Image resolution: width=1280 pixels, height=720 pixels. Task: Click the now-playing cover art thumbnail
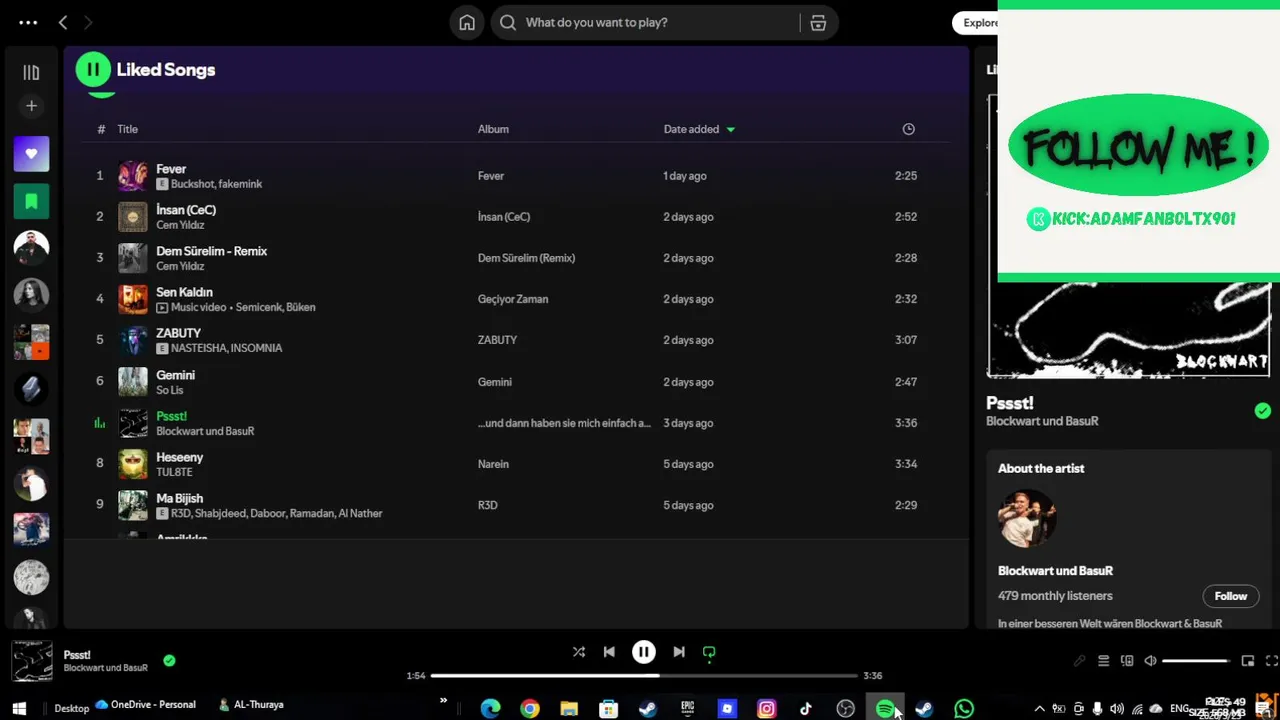(x=32, y=661)
